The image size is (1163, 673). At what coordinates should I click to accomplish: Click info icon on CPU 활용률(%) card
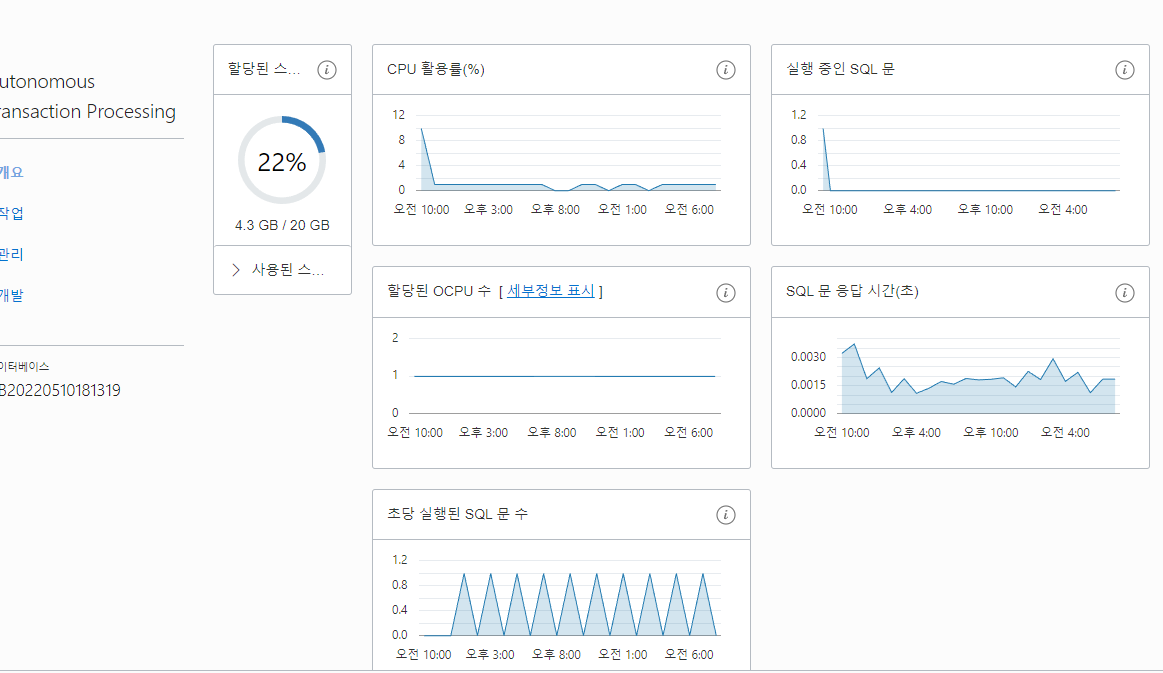click(x=725, y=70)
